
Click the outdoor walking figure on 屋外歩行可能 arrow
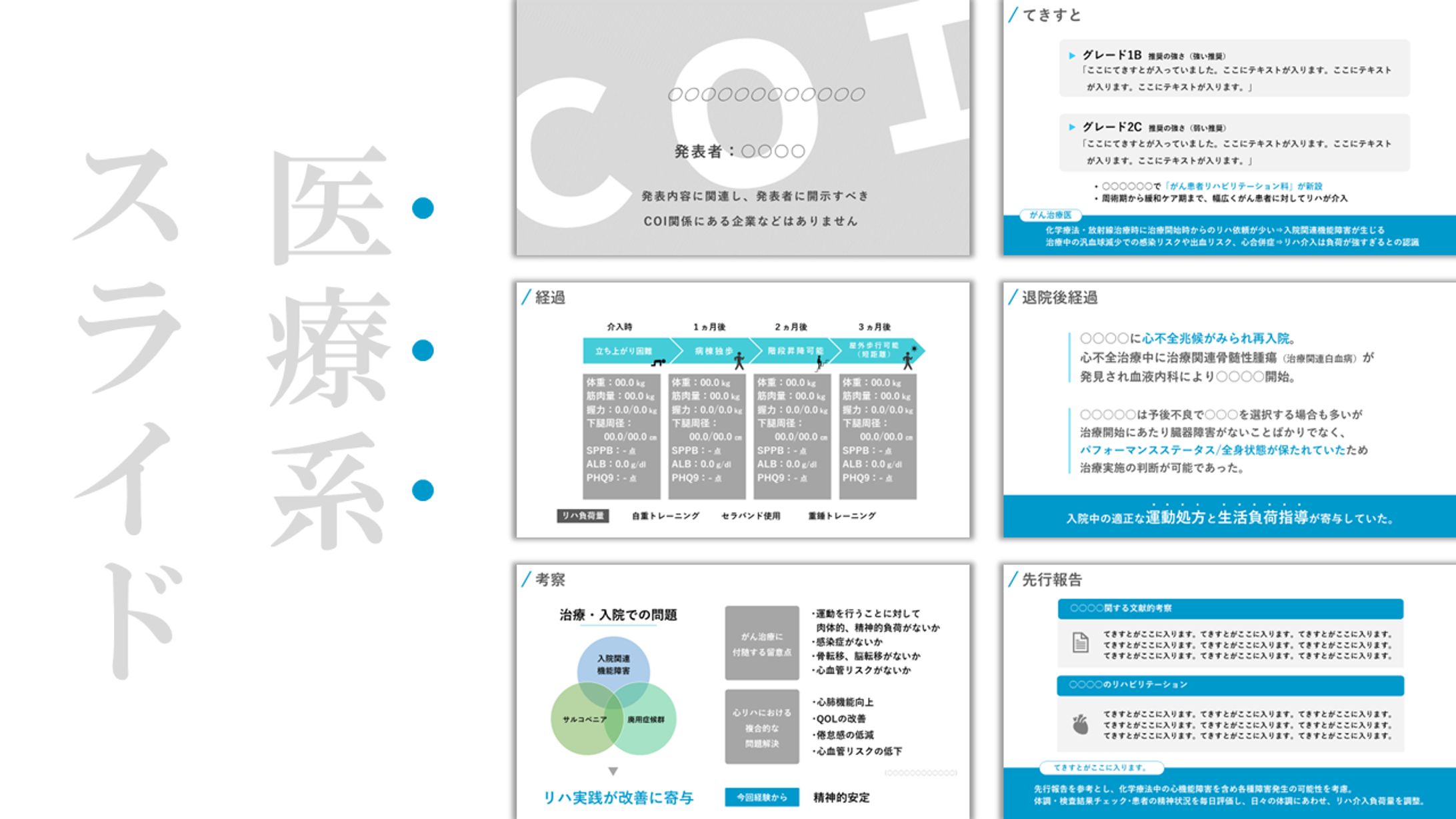pos(908,359)
